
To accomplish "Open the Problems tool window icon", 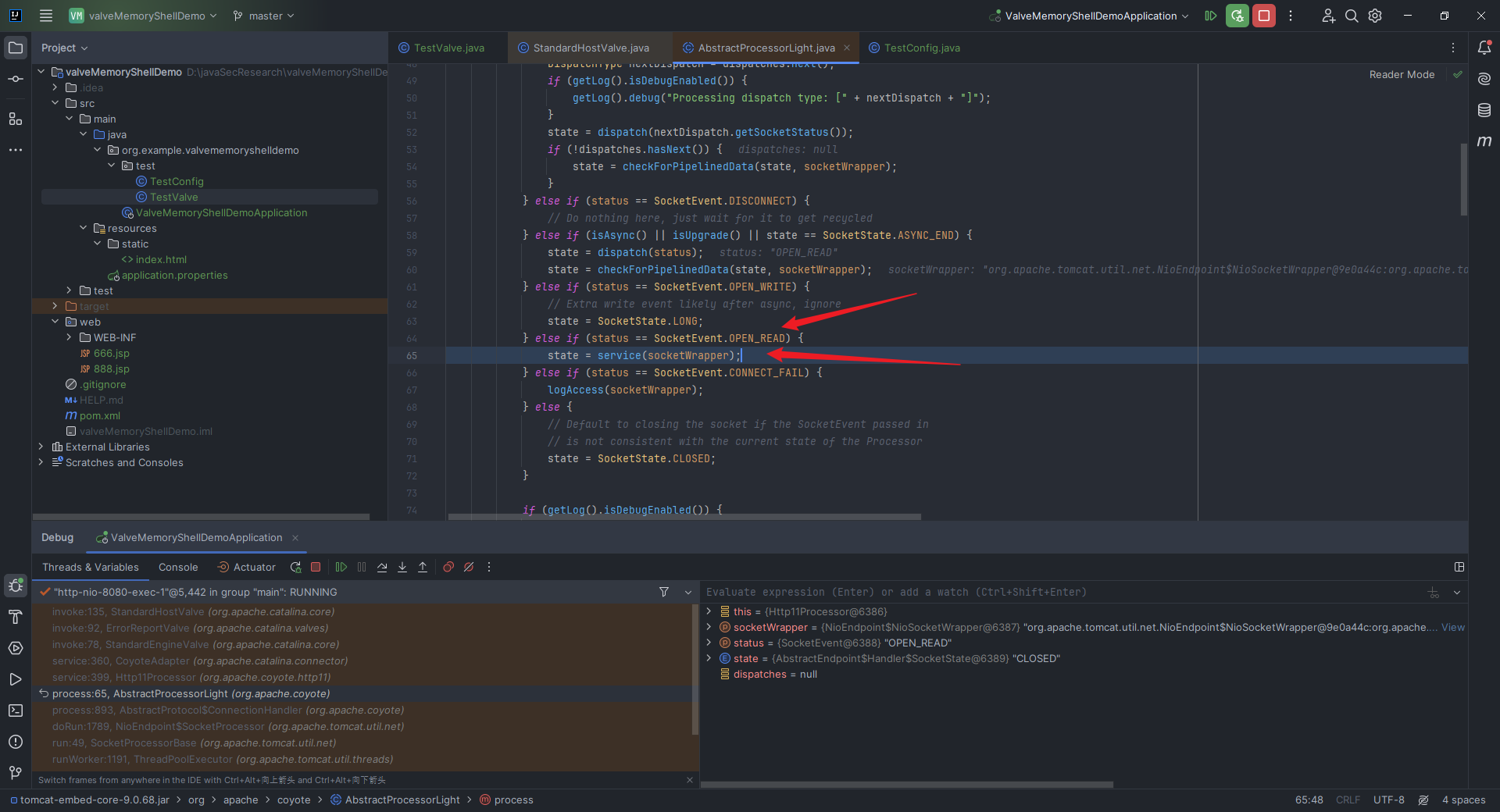I will 16,742.
